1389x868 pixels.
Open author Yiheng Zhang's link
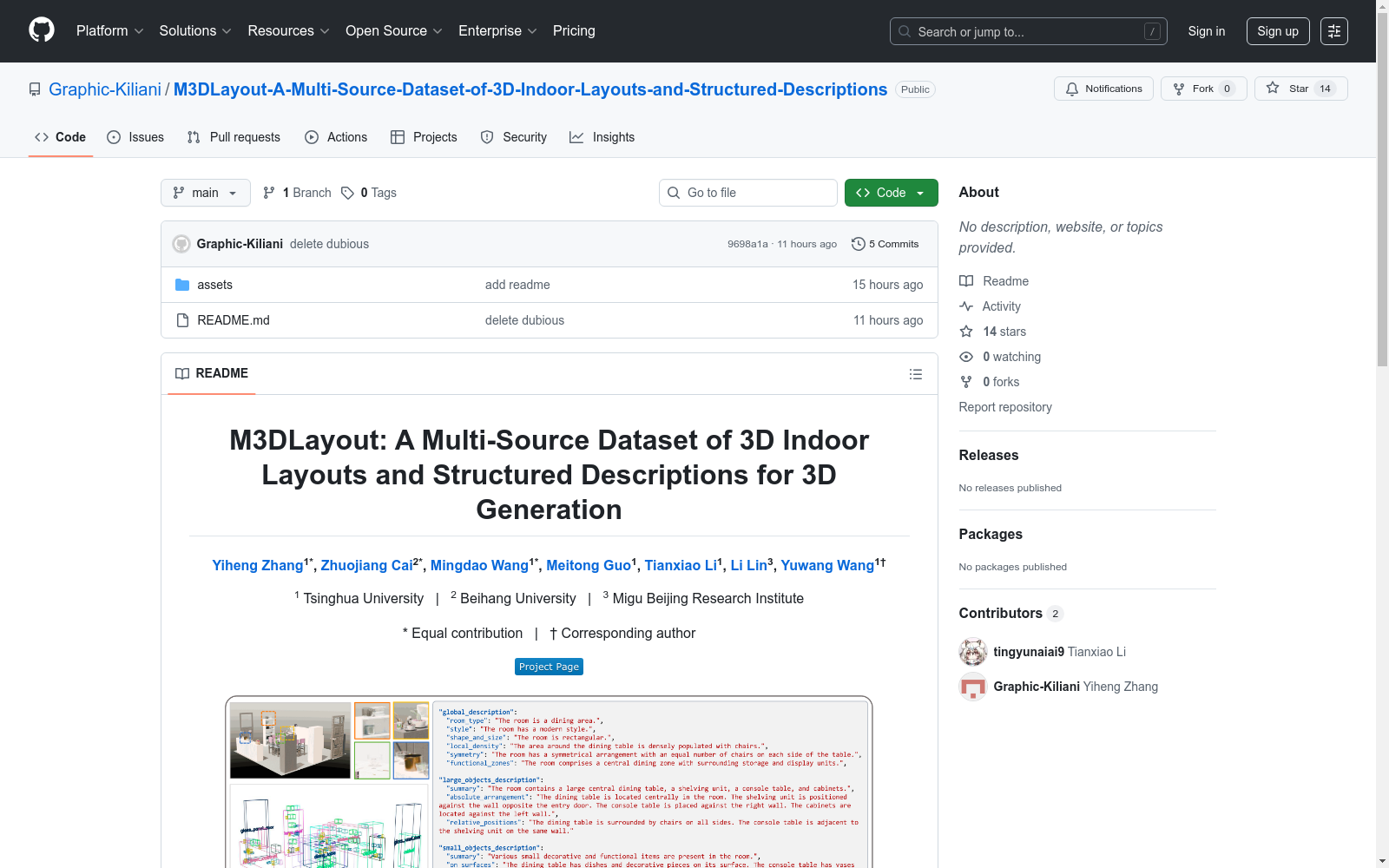[x=258, y=565]
